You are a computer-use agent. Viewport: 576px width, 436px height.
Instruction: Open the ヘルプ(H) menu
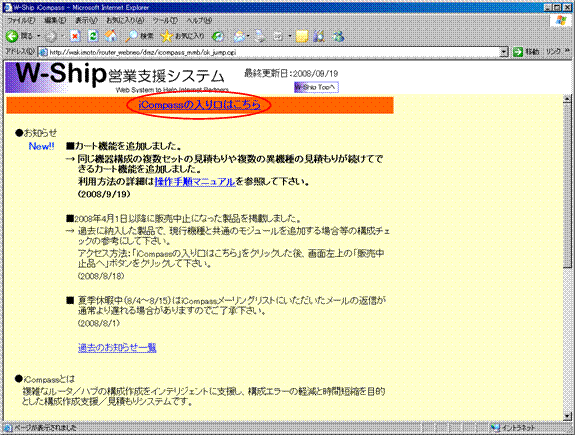(199, 21)
